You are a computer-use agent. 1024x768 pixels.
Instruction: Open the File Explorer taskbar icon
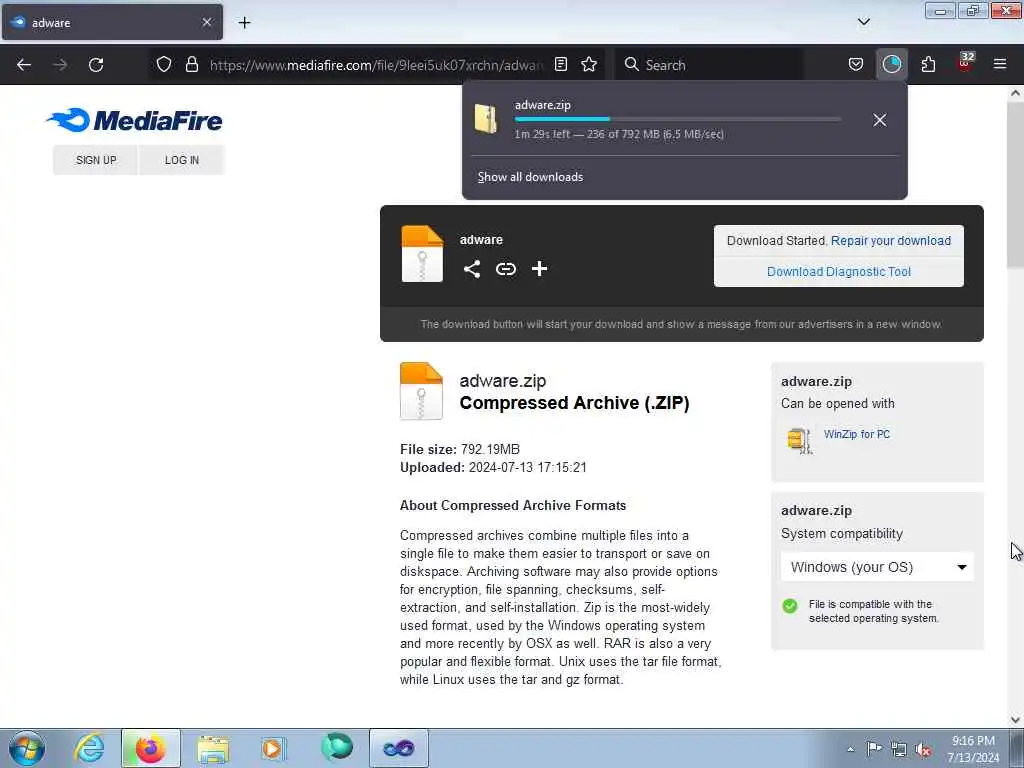click(x=212, y=749)
